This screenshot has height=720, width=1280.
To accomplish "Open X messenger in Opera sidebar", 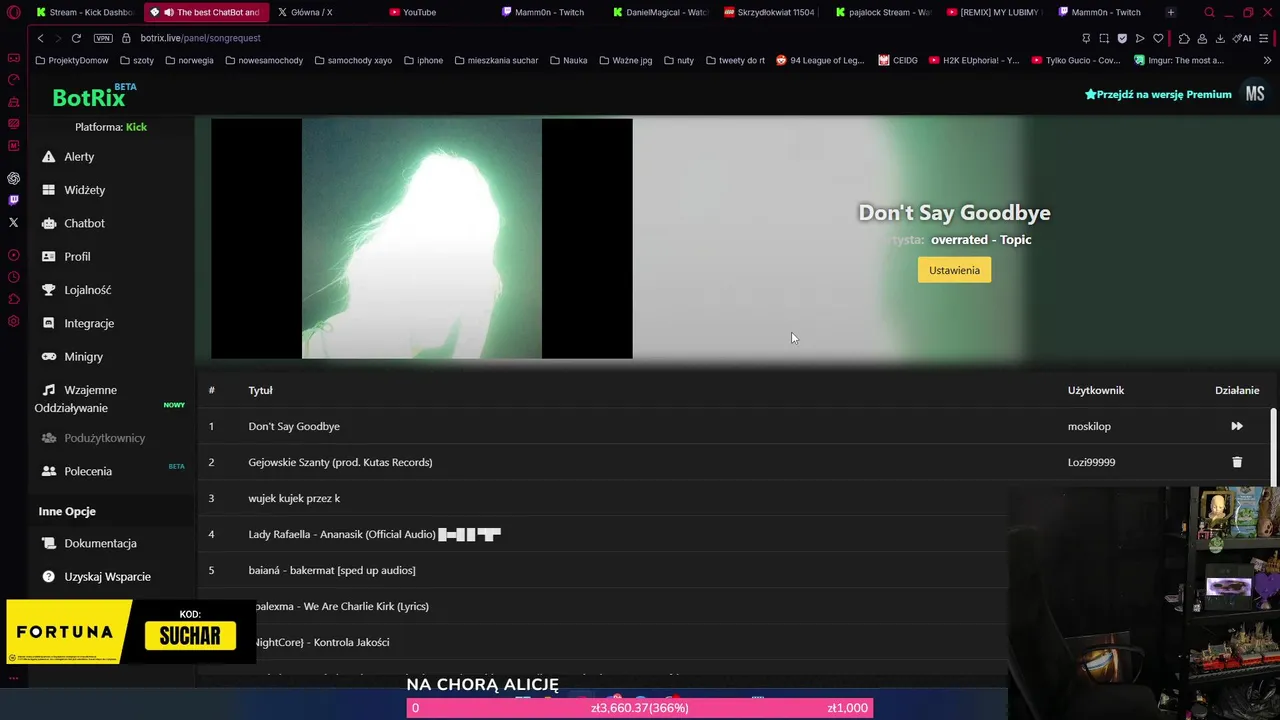I will click(13, 222).
